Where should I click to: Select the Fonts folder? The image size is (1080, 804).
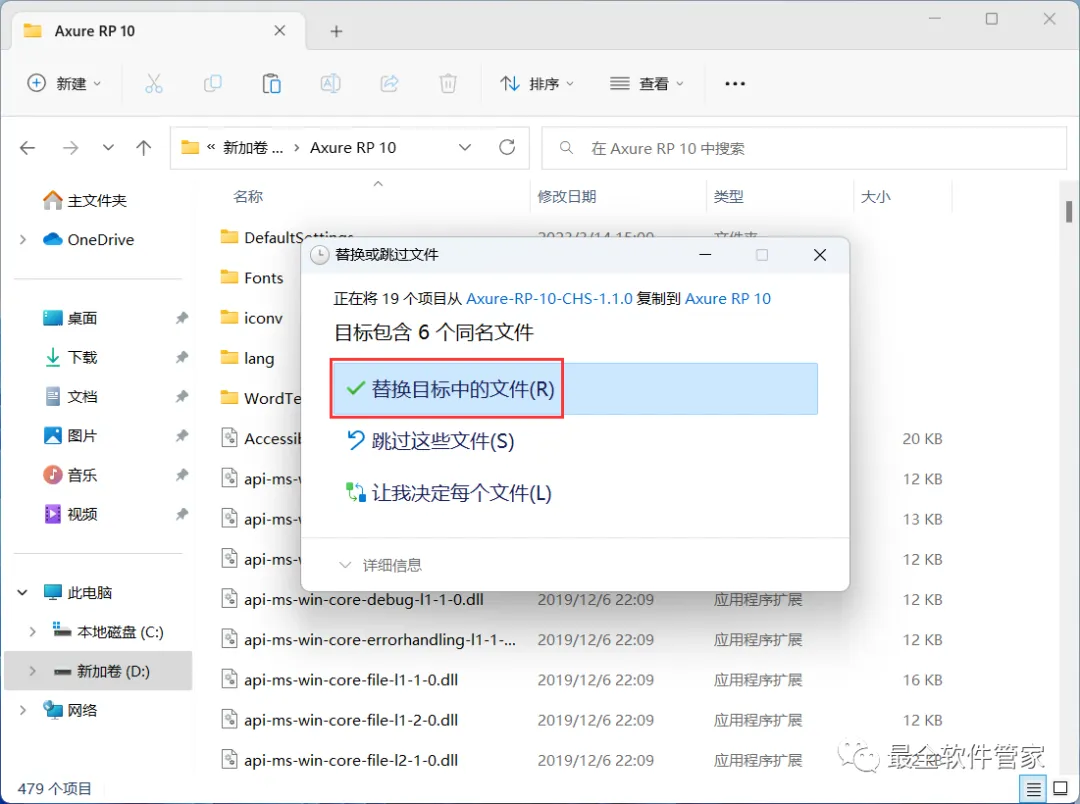pos(263,278)
